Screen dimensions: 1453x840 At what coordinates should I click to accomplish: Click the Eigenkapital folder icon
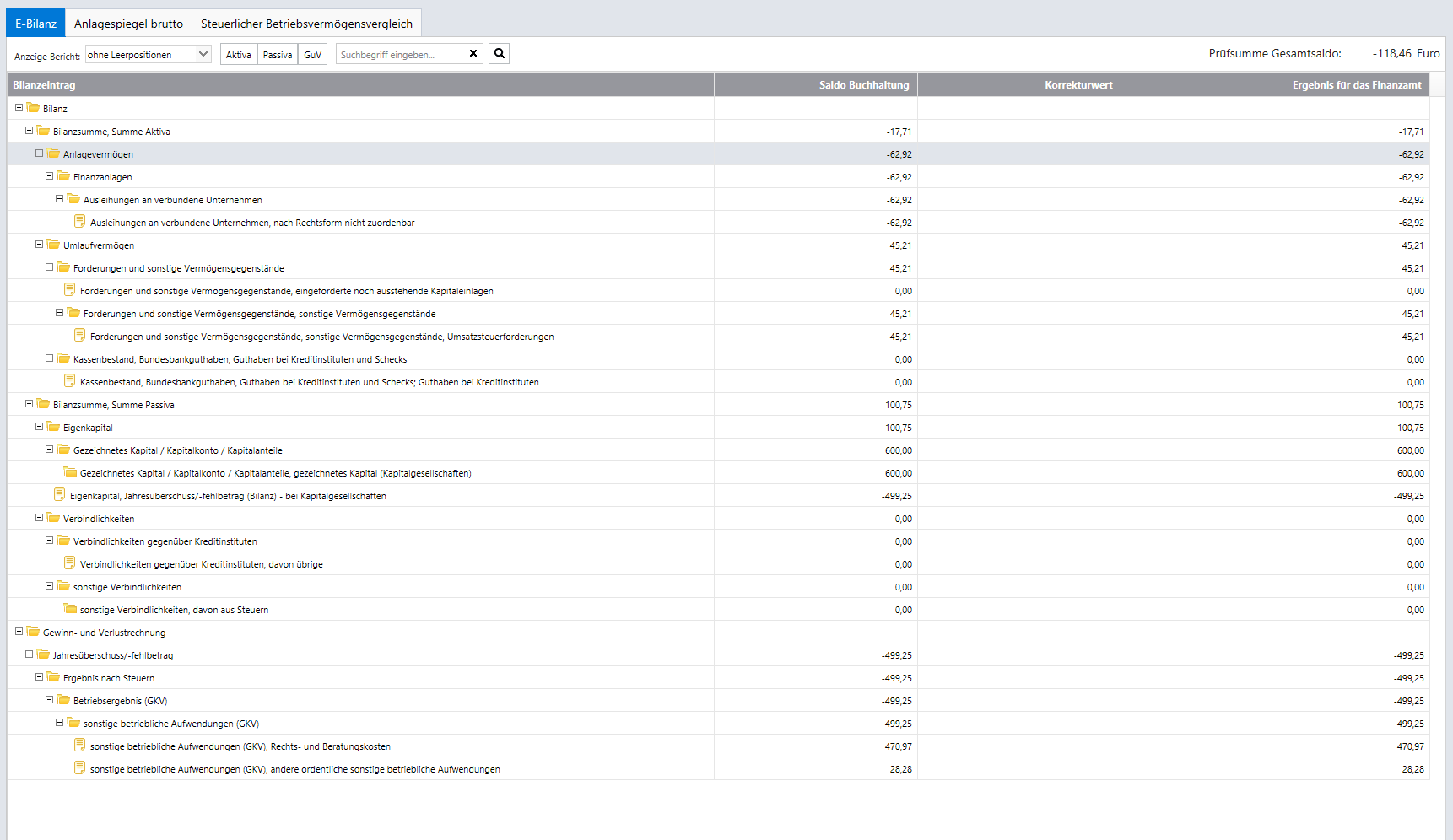[53, 428]
